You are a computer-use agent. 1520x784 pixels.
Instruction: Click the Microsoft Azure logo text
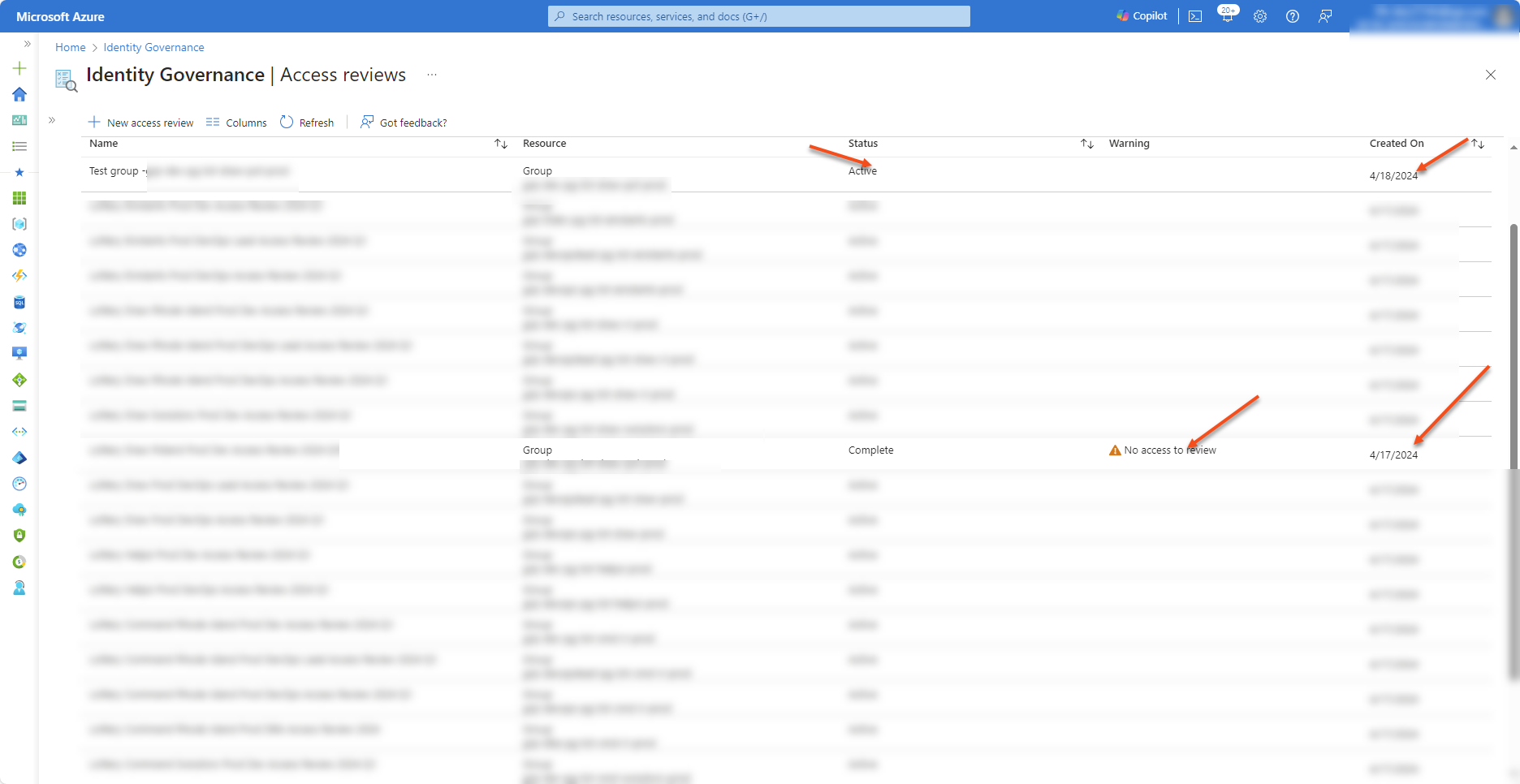60,16
